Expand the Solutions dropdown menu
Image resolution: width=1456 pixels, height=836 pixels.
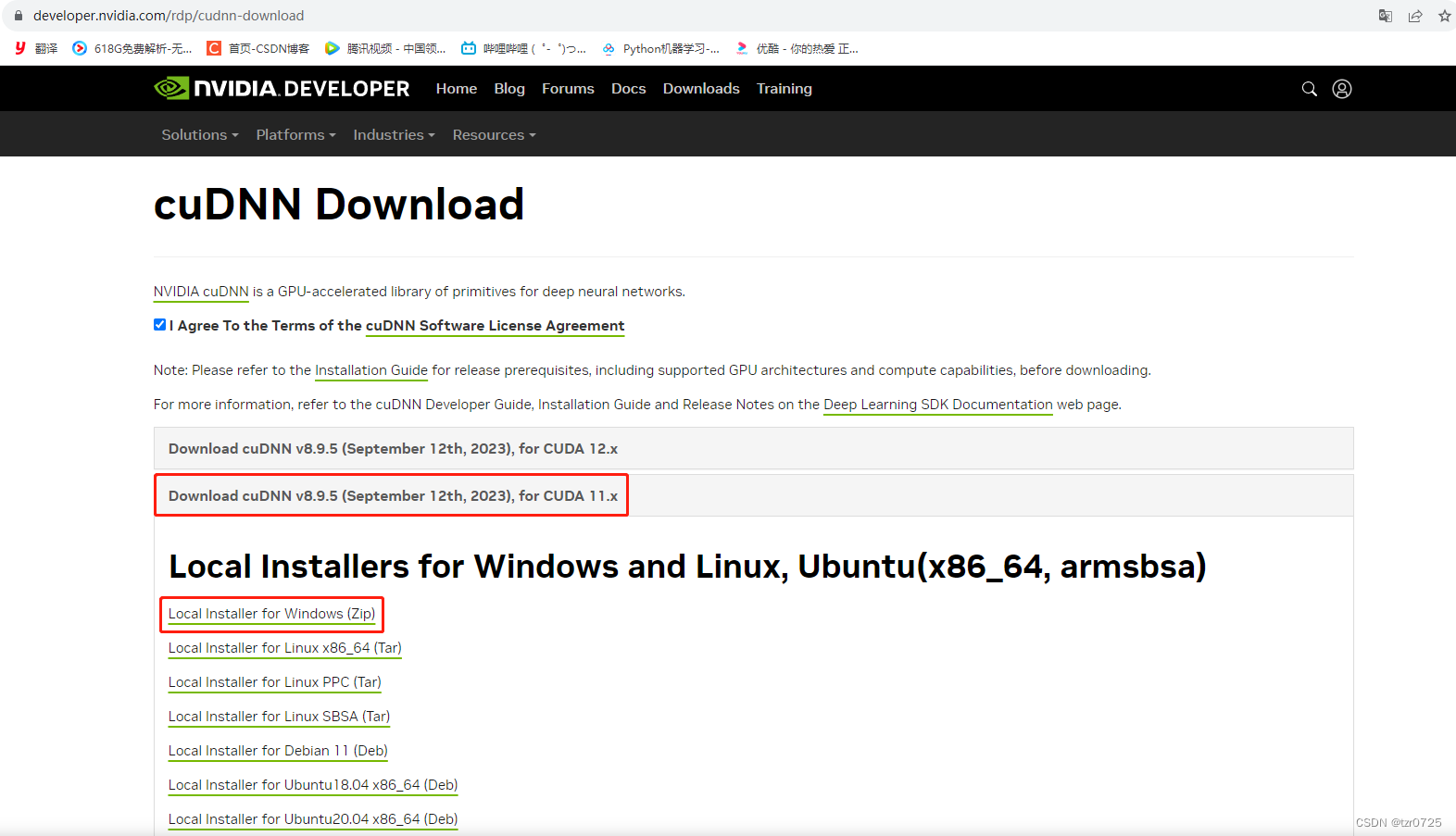pos(200,134)
